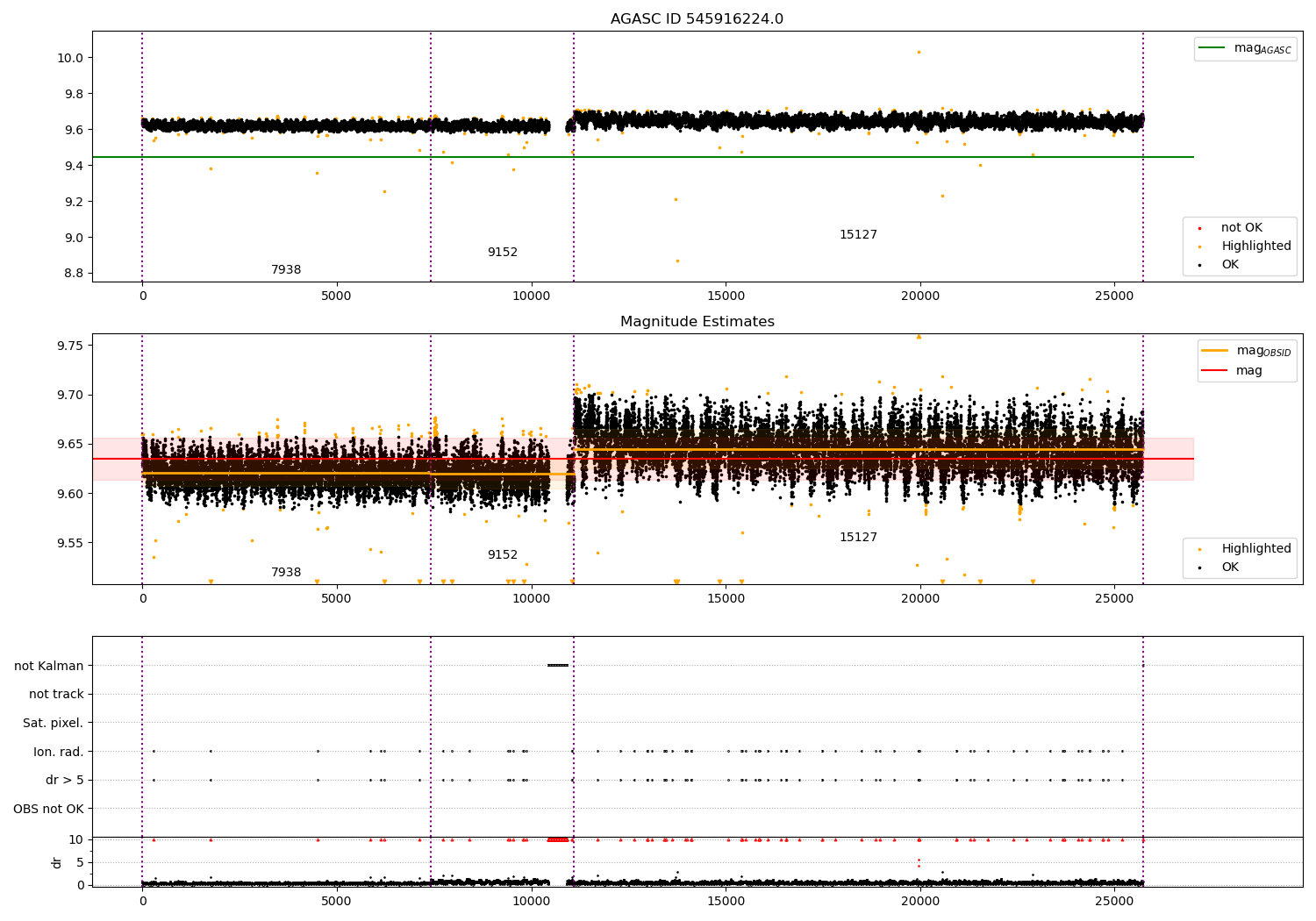Click the 15000 x-axis tick of middle plot
This screenshot has height=921, width=1316.
(726, 599)
